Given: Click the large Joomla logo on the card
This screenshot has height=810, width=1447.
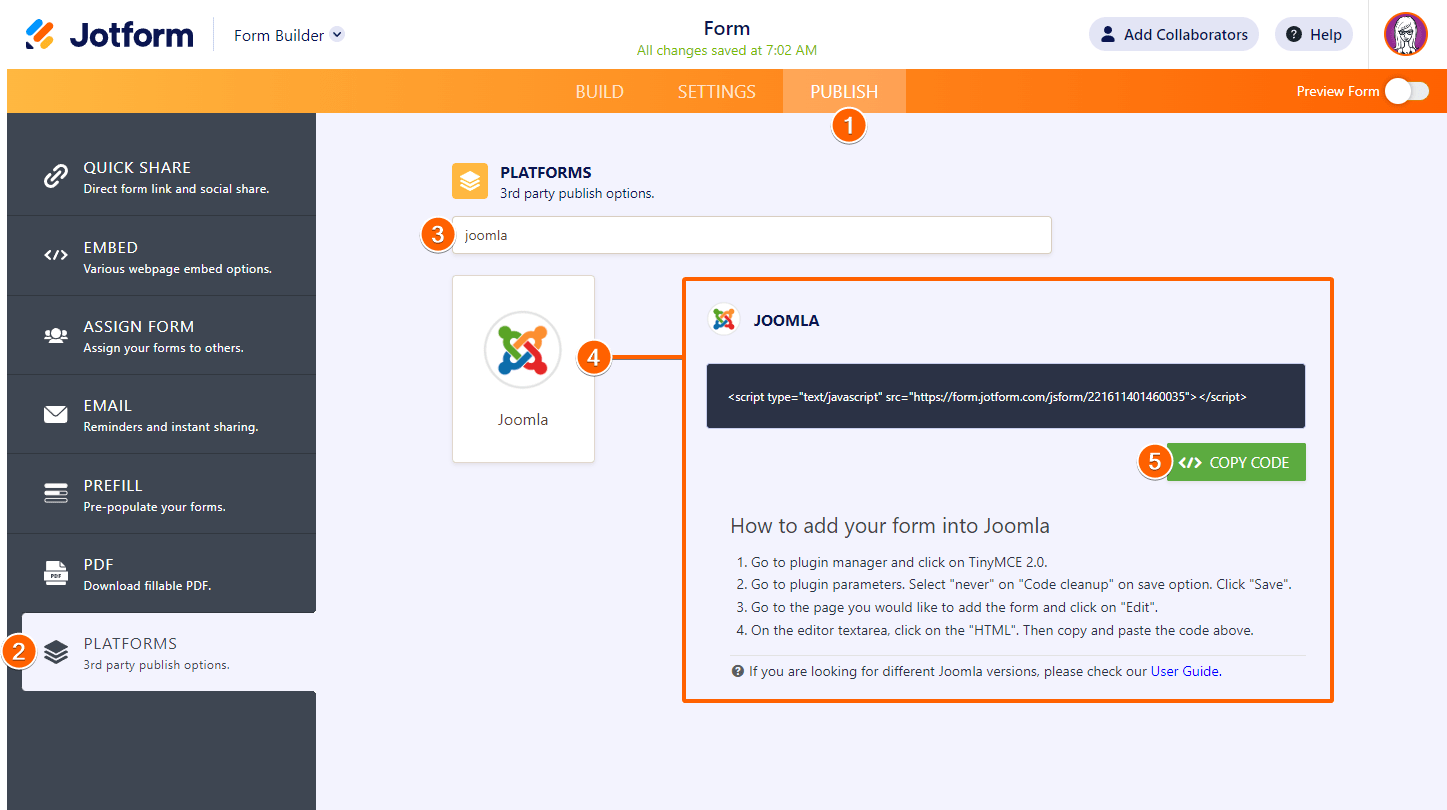Looking at the screenshot, I should 523,350.
